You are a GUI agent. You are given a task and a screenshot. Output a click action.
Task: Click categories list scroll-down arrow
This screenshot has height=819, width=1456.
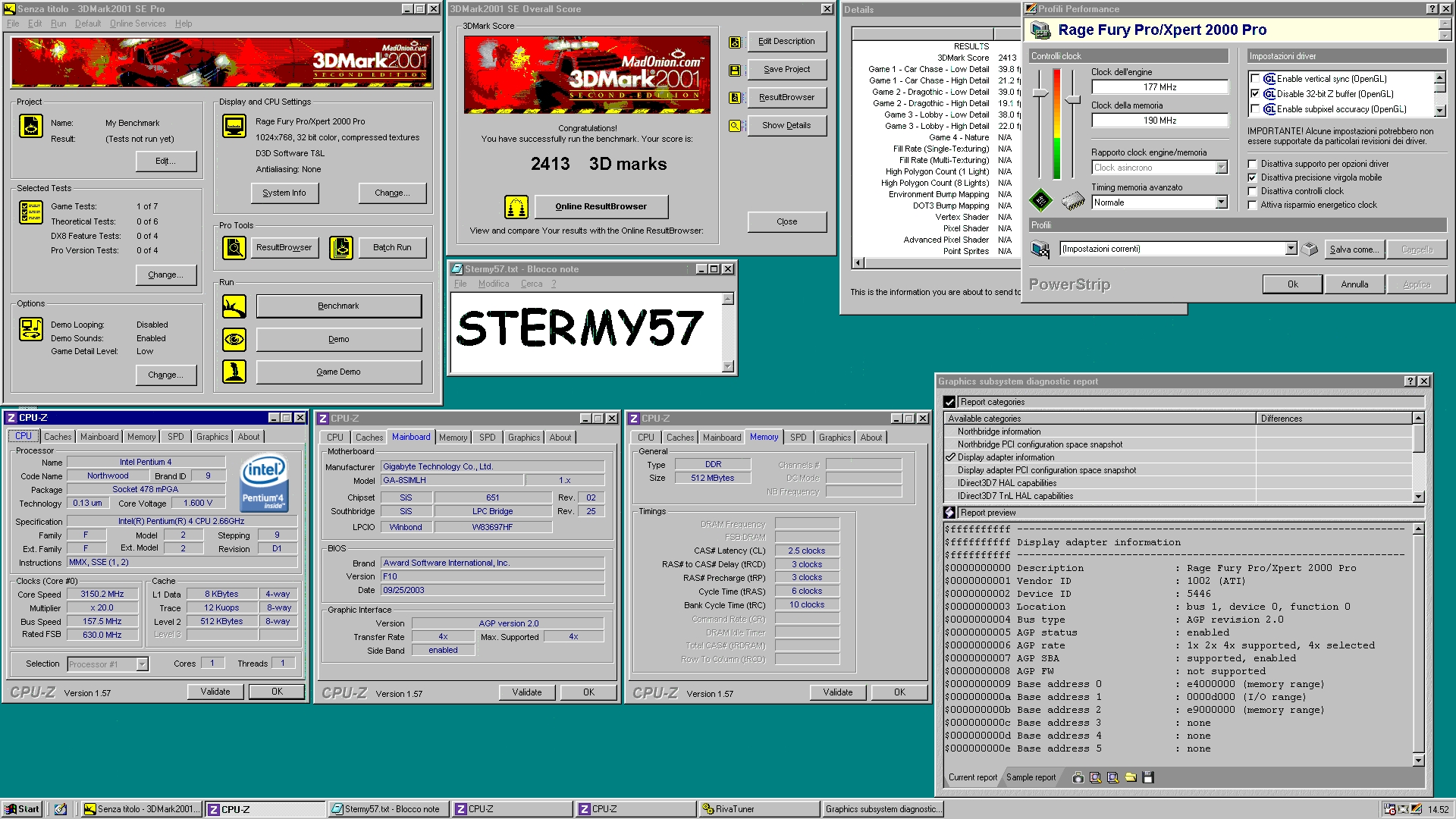1419,497
